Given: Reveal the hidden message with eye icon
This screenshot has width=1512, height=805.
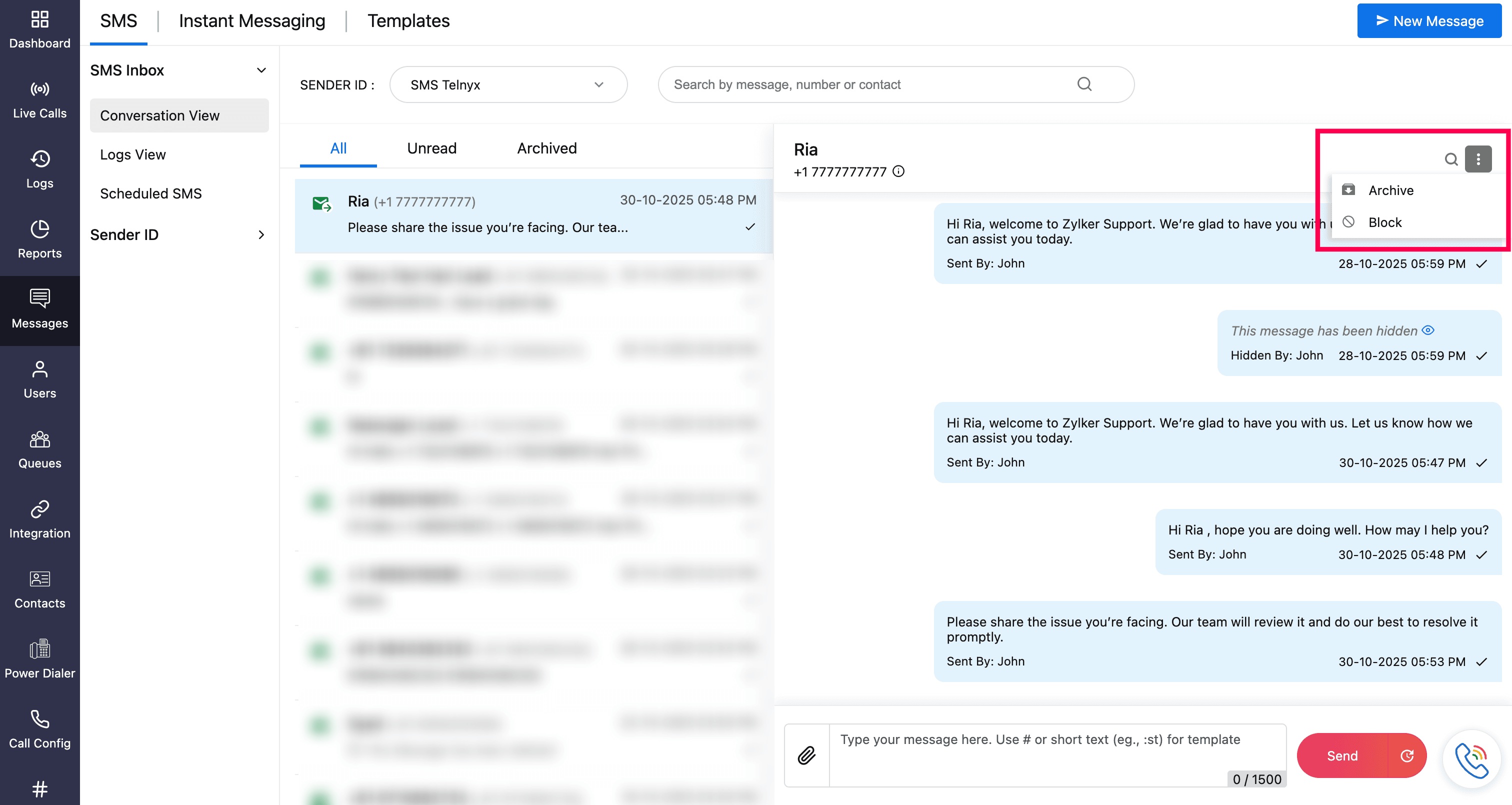Looking at the screenshot, I should 1428,330.
